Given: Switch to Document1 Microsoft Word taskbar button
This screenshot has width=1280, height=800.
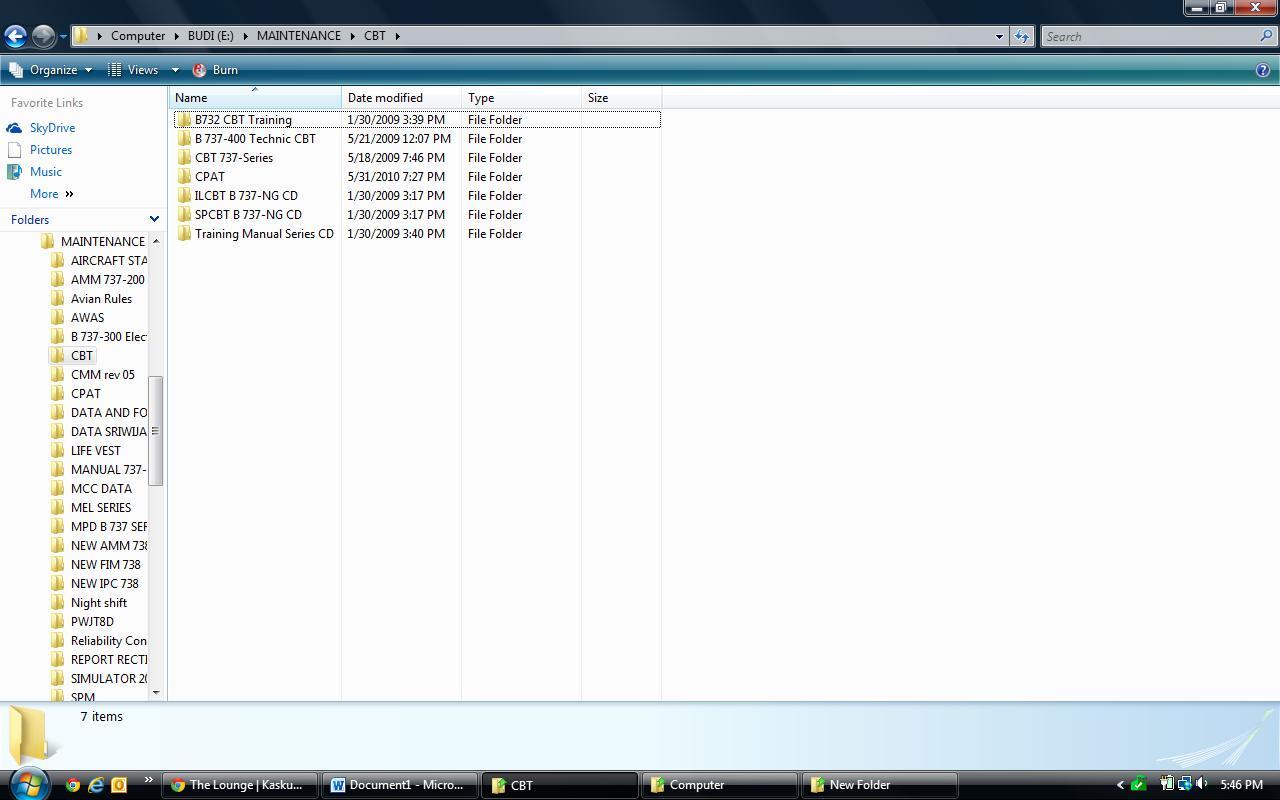Looking at the screenshot, I should pyautogui.click(x=400, y=785).
